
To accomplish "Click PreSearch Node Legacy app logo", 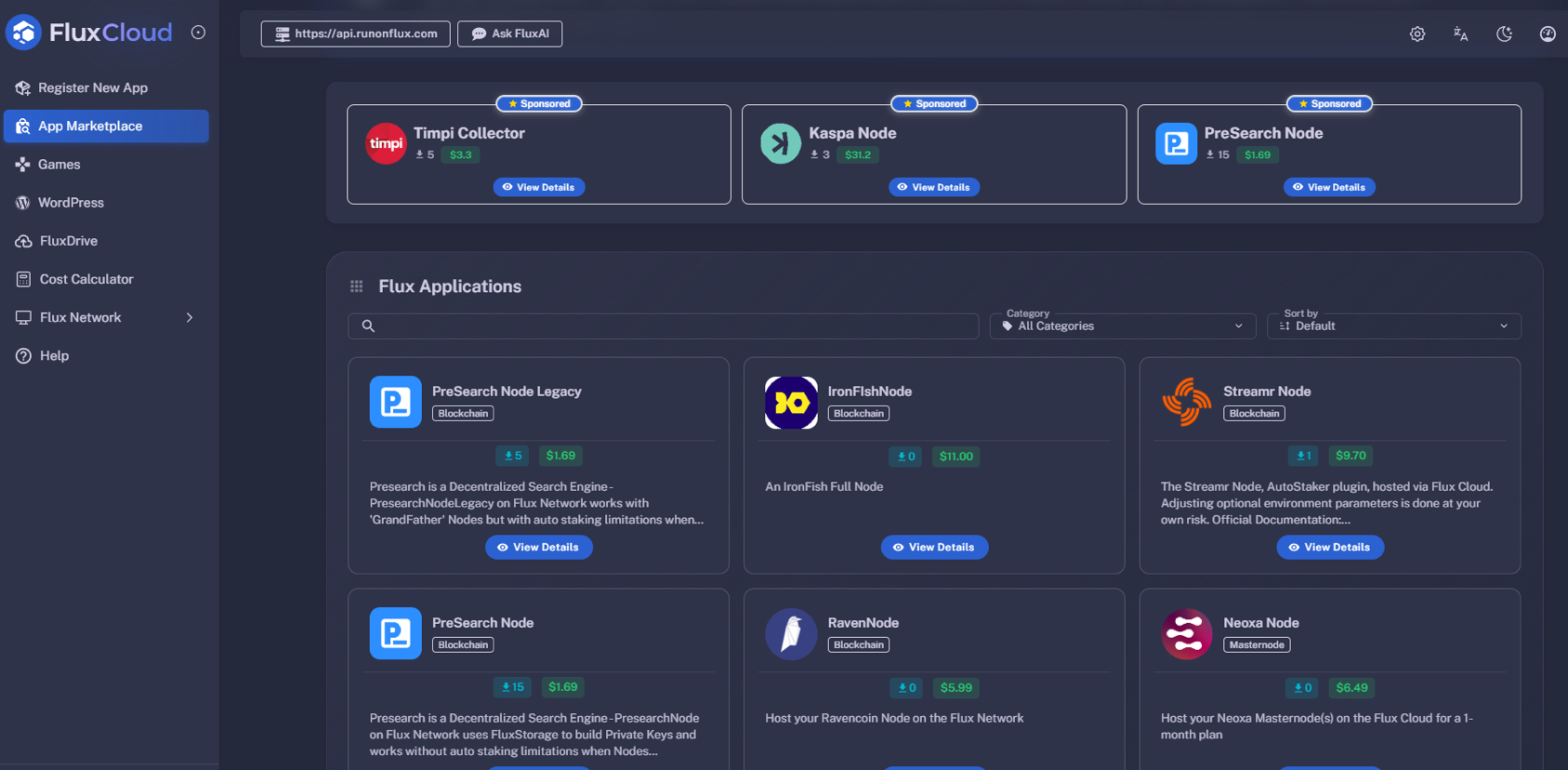I will click(x=395, y=402).
